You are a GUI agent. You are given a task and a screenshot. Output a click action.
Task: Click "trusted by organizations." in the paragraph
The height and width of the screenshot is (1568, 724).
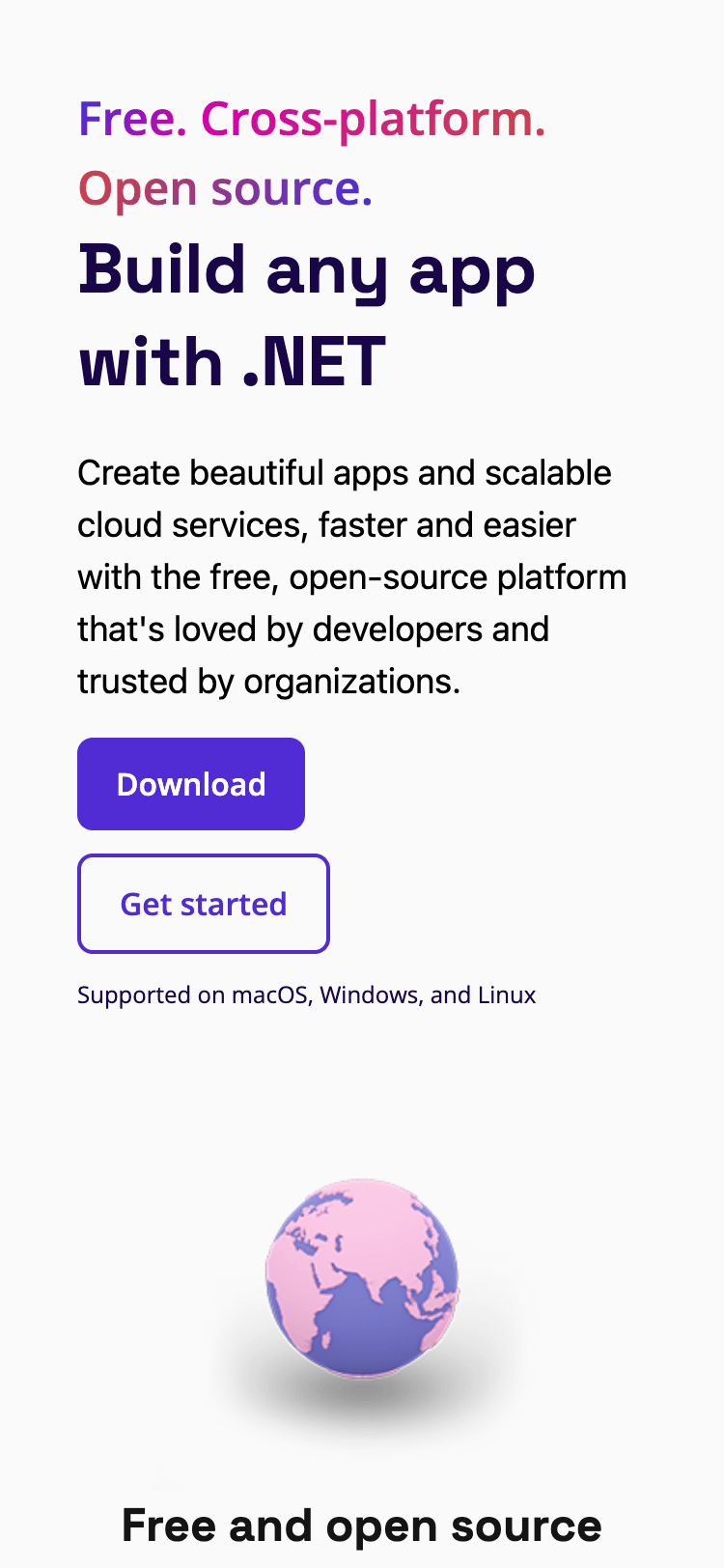[x=268, y=682]
